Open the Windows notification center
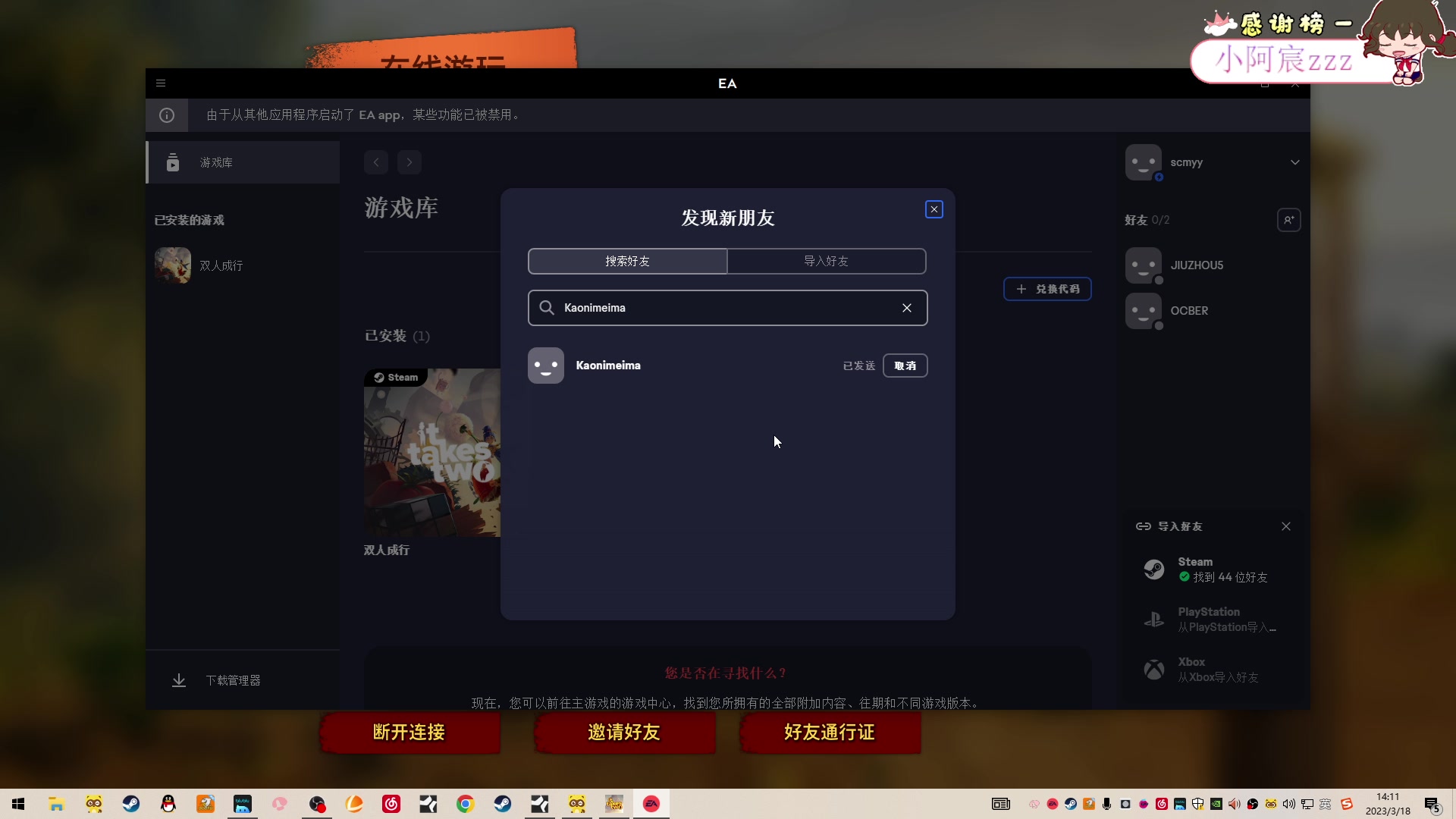The width and height of the screenshot is (1456, 819). (1432, 805)
